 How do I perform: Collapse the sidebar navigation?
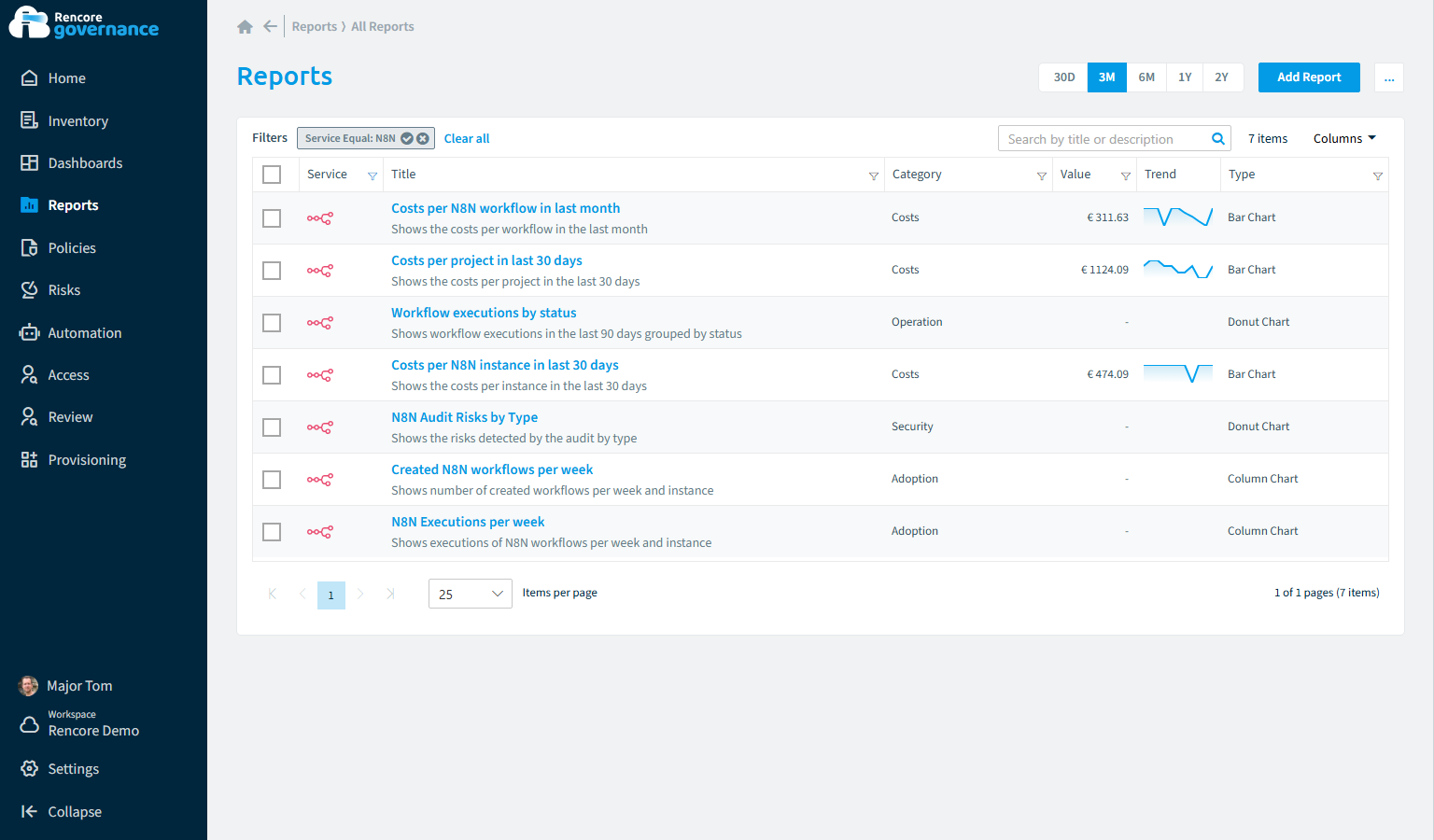pyautogui.click(x=62, y=812)
